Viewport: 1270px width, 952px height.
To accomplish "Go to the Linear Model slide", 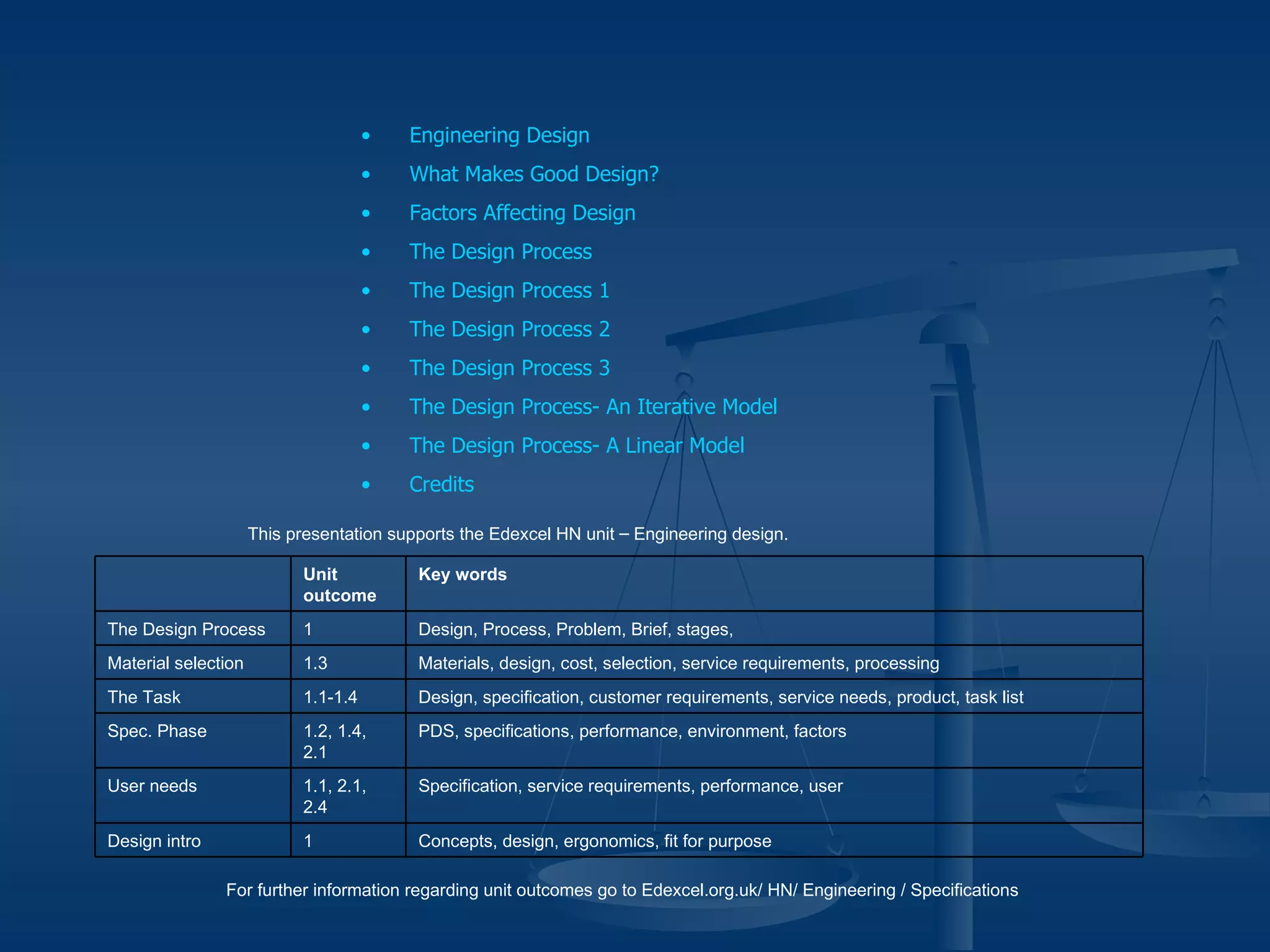I will tap(576, 446).
